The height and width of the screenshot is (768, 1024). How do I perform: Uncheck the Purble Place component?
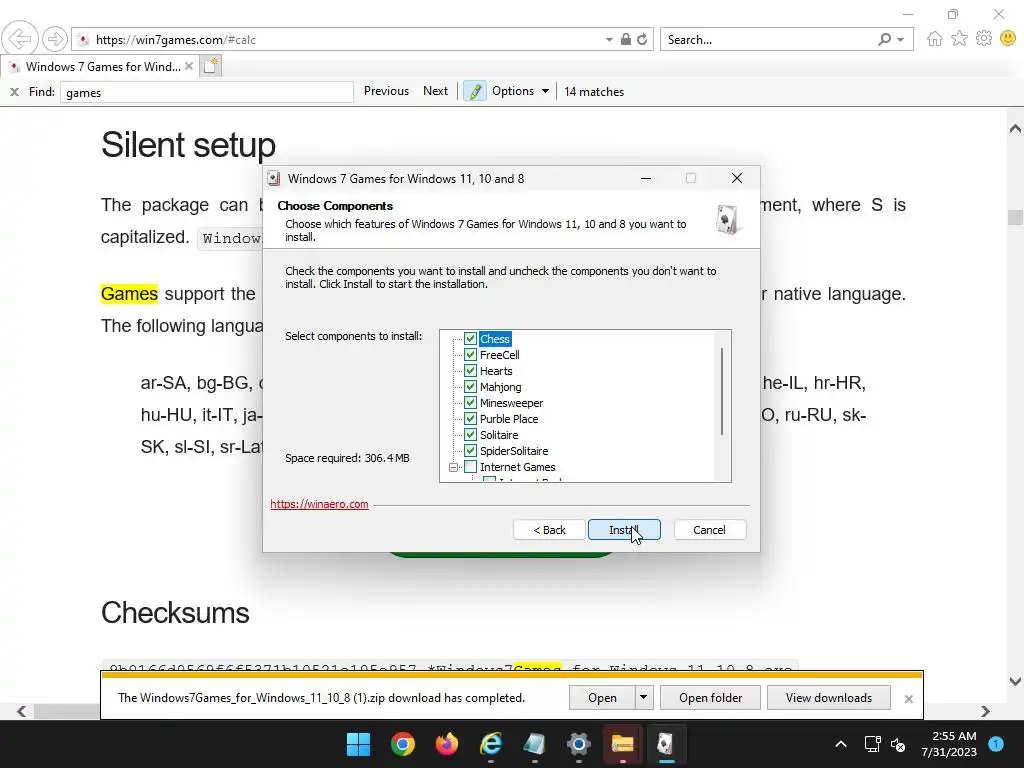click(x=470, y=419)
